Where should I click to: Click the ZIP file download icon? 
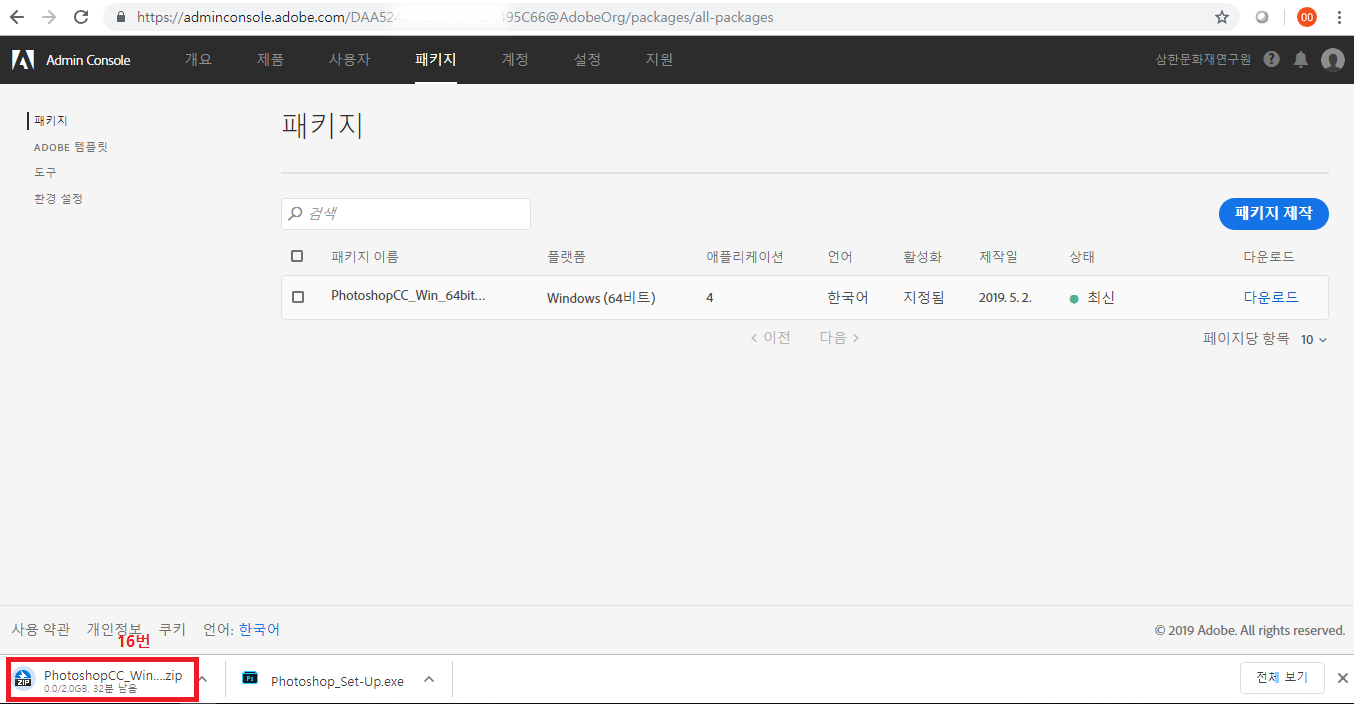pyautogui.click(x=25, y=680)
